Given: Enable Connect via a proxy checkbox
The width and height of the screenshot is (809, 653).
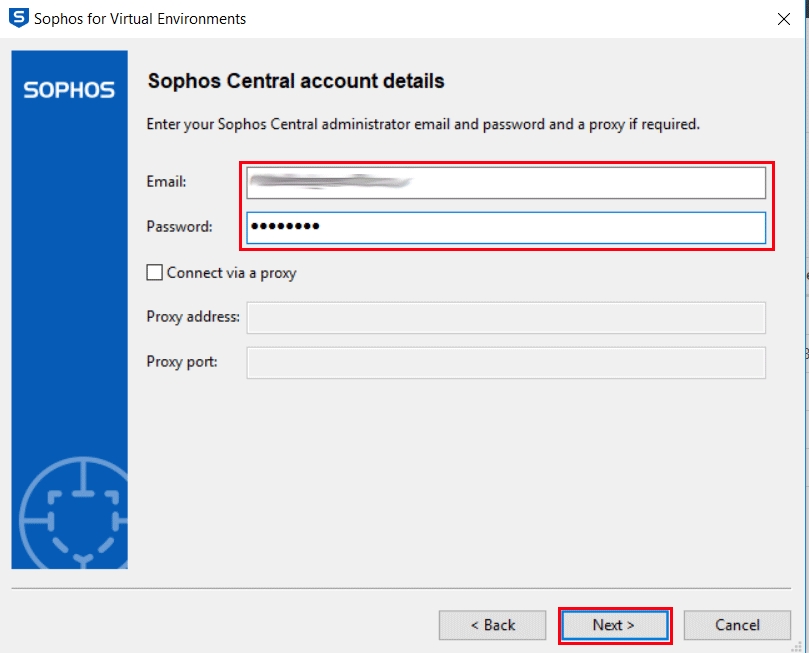Looking at the screenshot, I should tap(154, 272).
